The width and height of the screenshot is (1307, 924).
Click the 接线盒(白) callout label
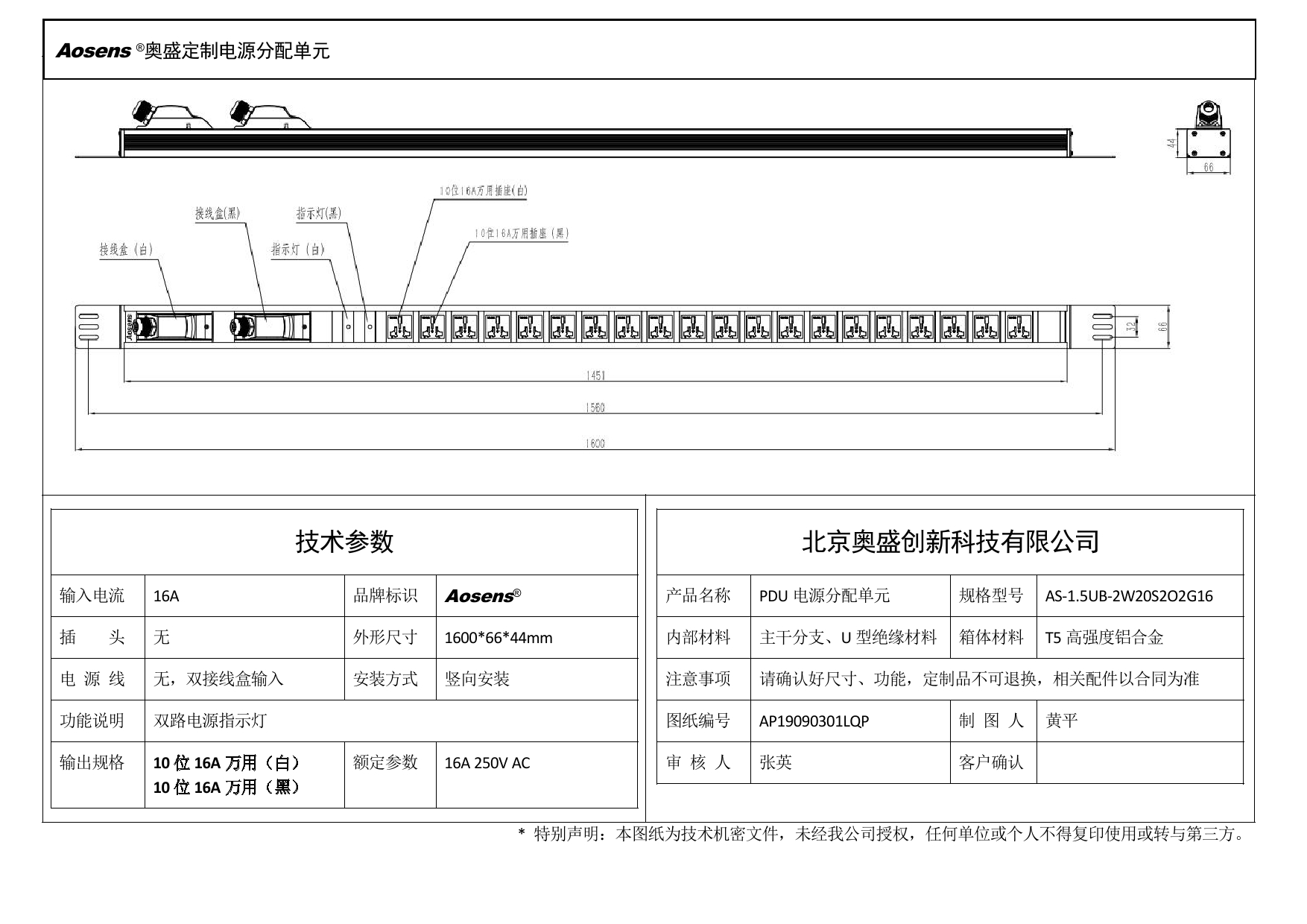tap(126, 250)
